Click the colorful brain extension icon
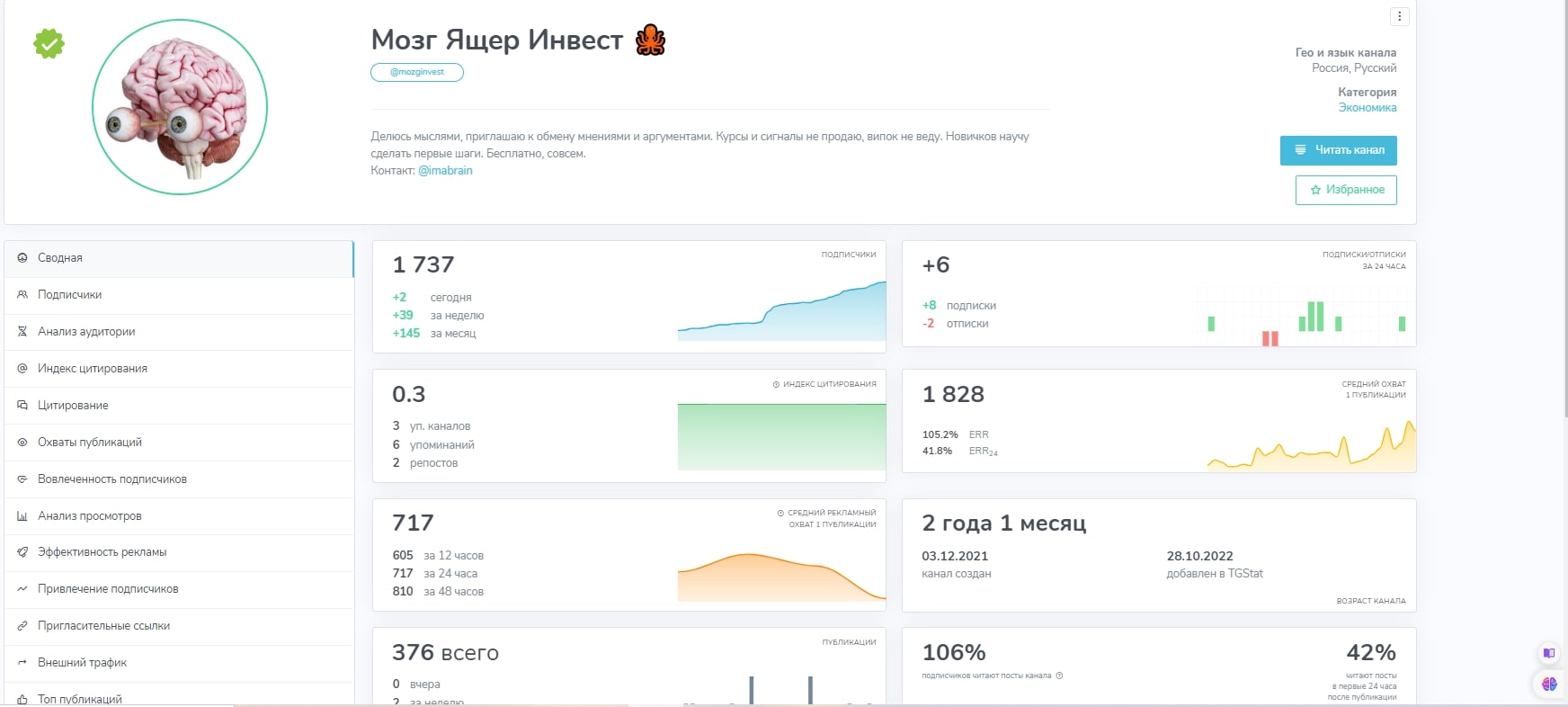Image resolution: width=1568 pixels, height=707 pixels. click(1549, 684)
